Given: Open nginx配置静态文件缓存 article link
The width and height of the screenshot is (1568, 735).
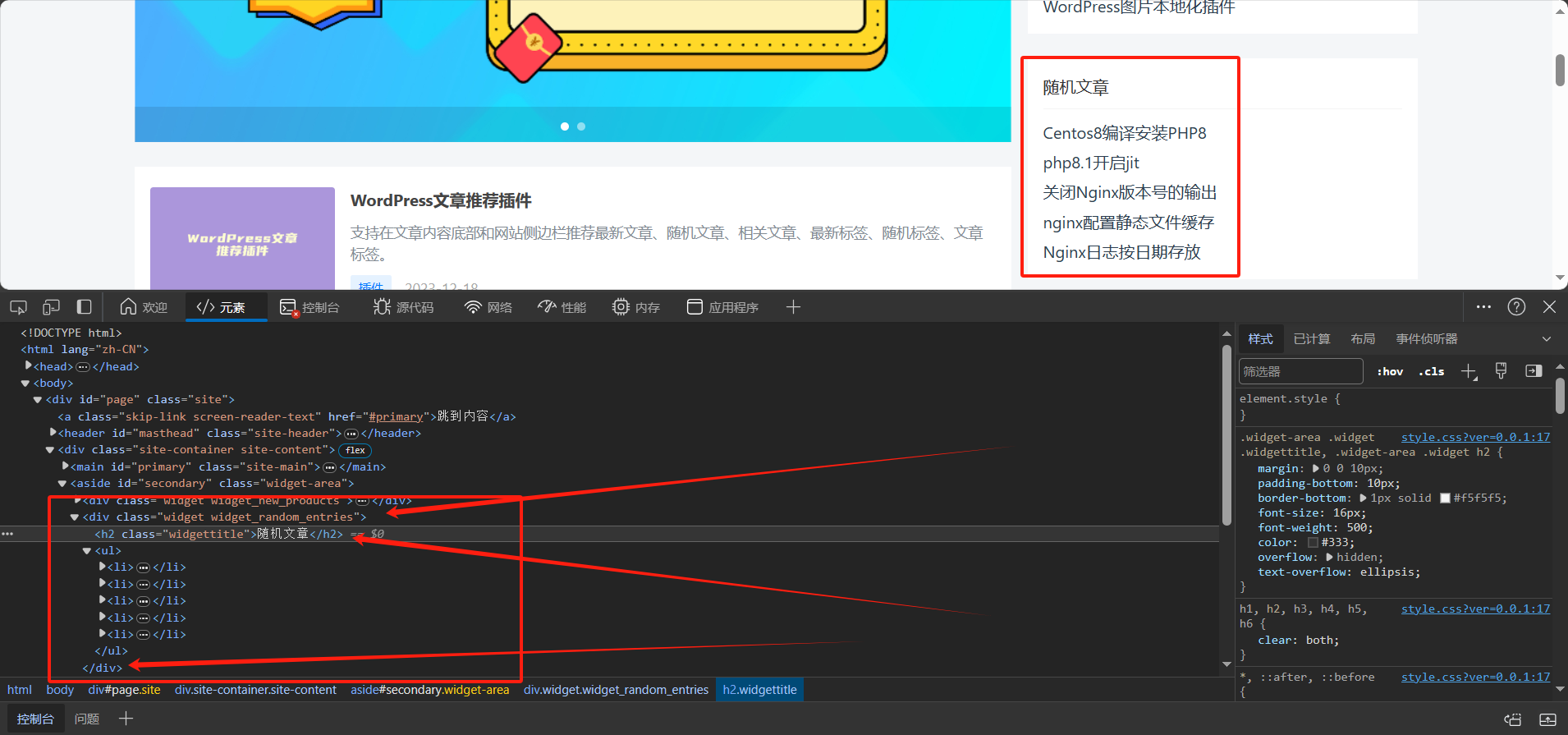Looking at the screenshot, I should pyautogui.click(x=1128, y=223).
